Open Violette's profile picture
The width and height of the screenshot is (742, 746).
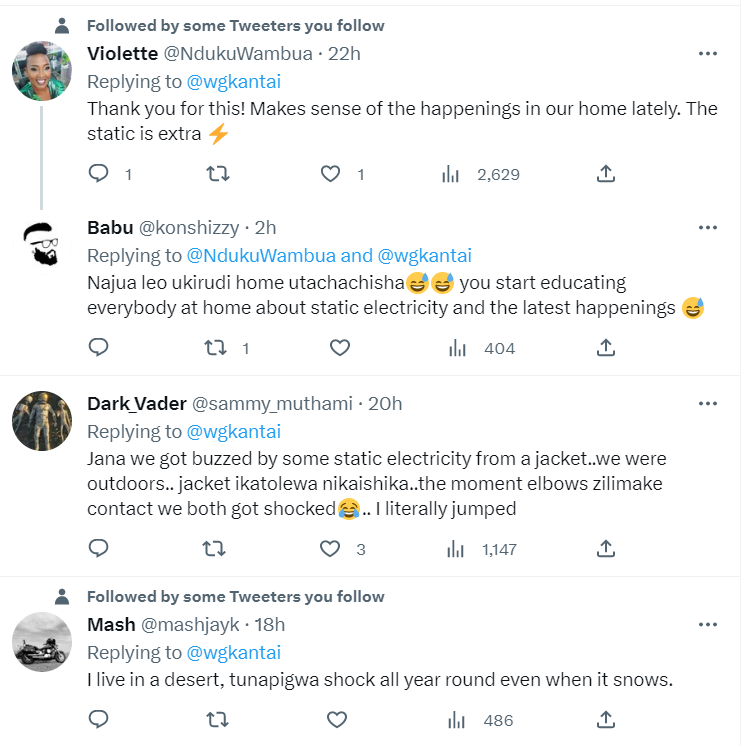tap(42, 71)
